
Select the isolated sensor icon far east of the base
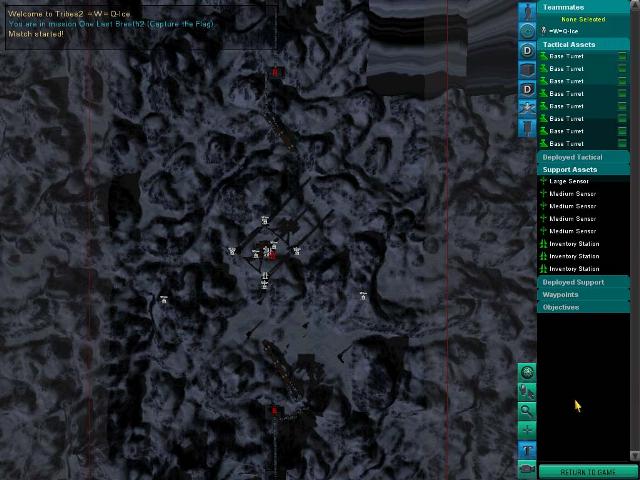pos(363,296)
